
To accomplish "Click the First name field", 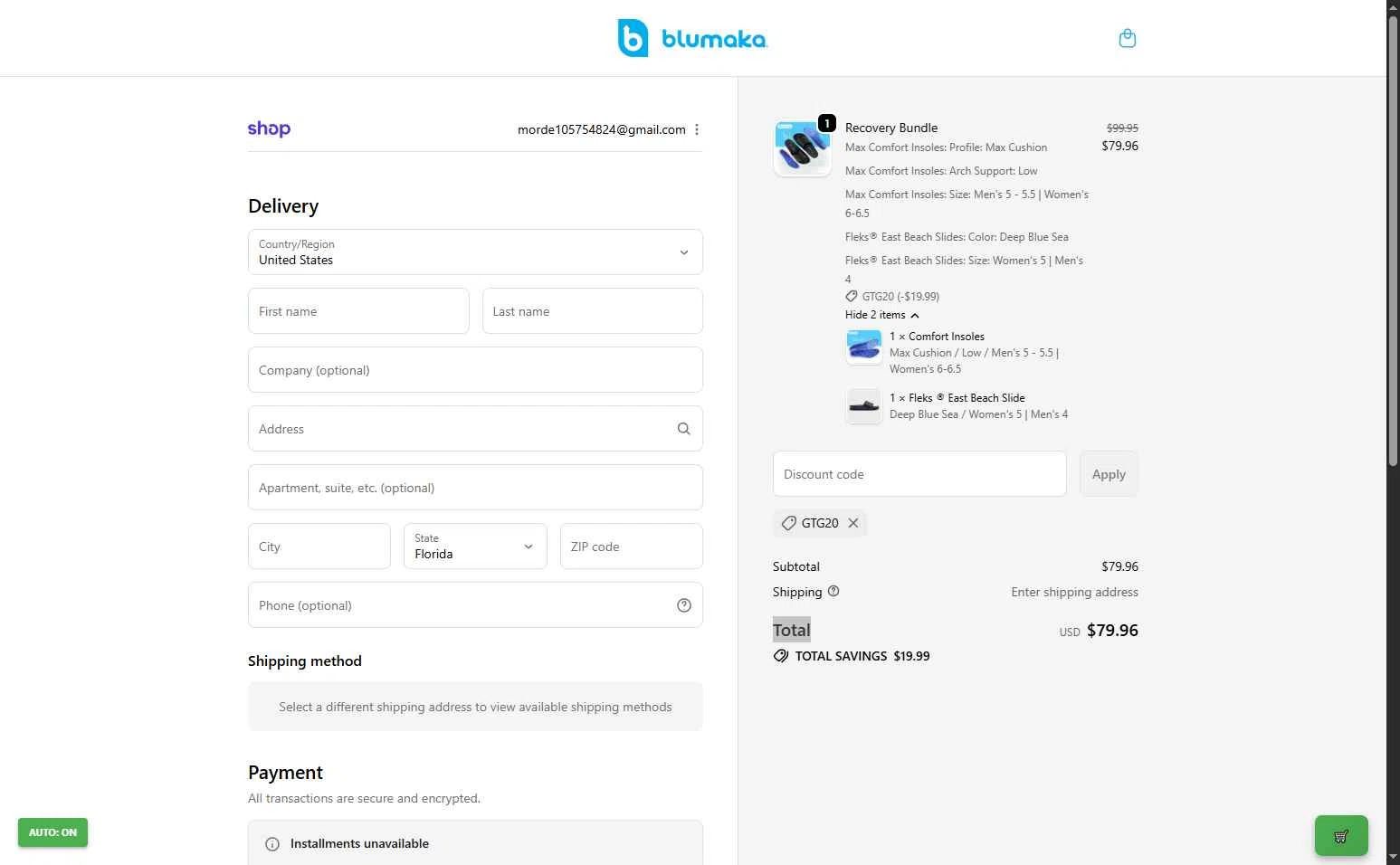I will 358,311.
